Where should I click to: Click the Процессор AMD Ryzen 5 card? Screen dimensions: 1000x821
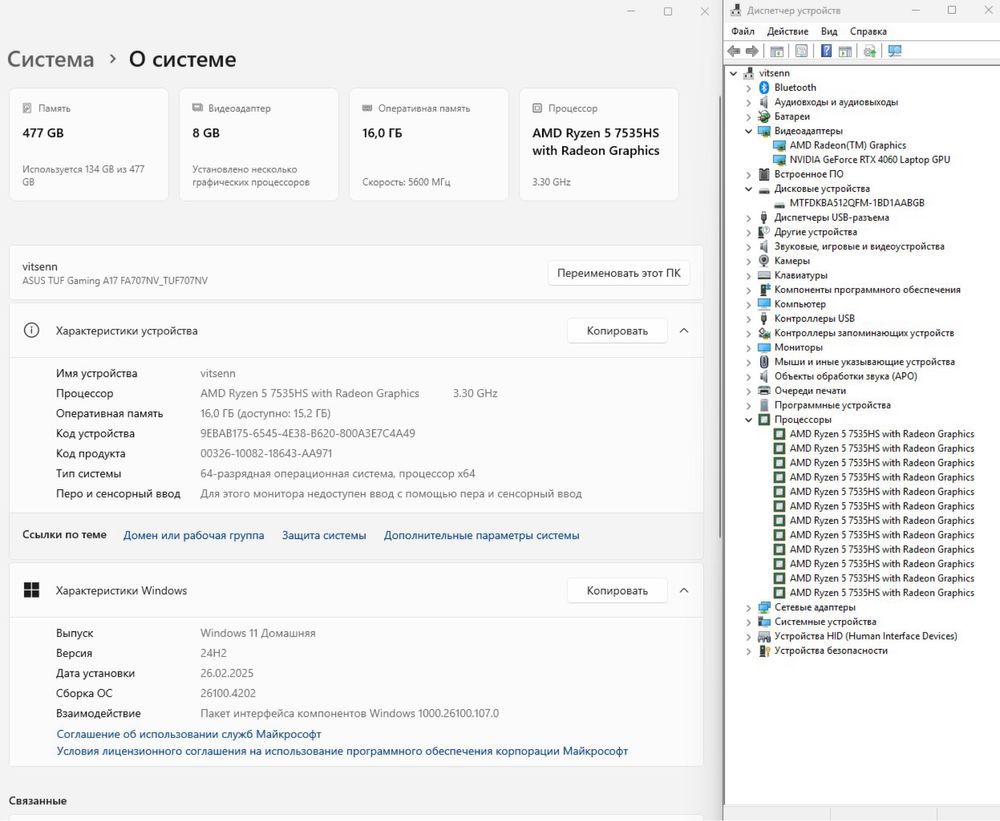(x=599, y=144)
